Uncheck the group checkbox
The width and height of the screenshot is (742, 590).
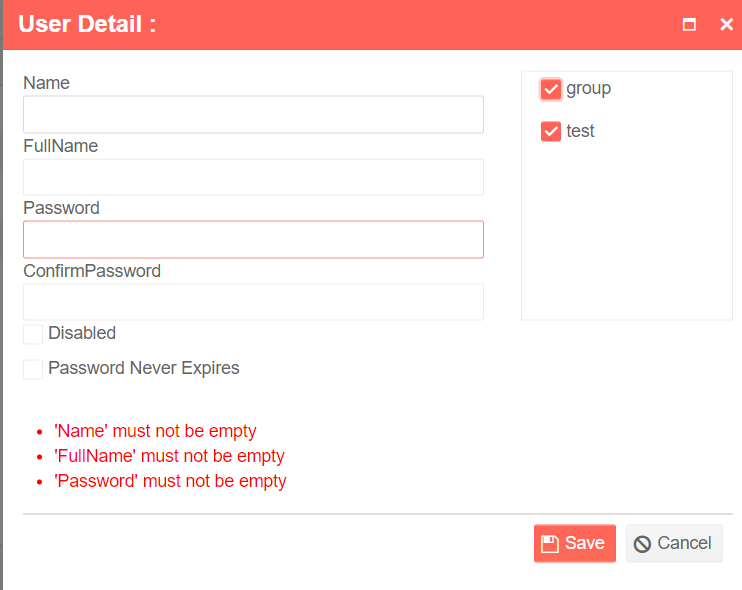[550, 89]
